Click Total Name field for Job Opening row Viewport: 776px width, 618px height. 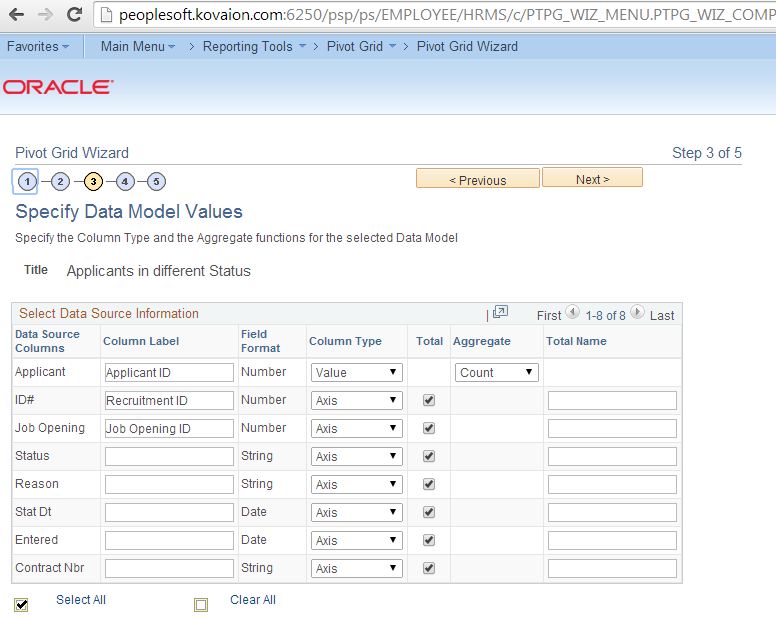point(612,428)
